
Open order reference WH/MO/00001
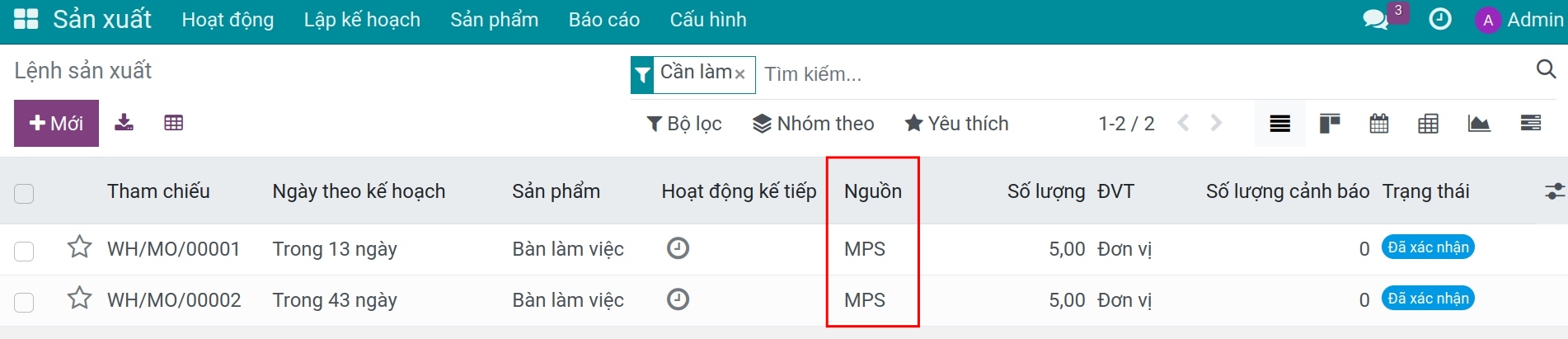coord(173,249)
